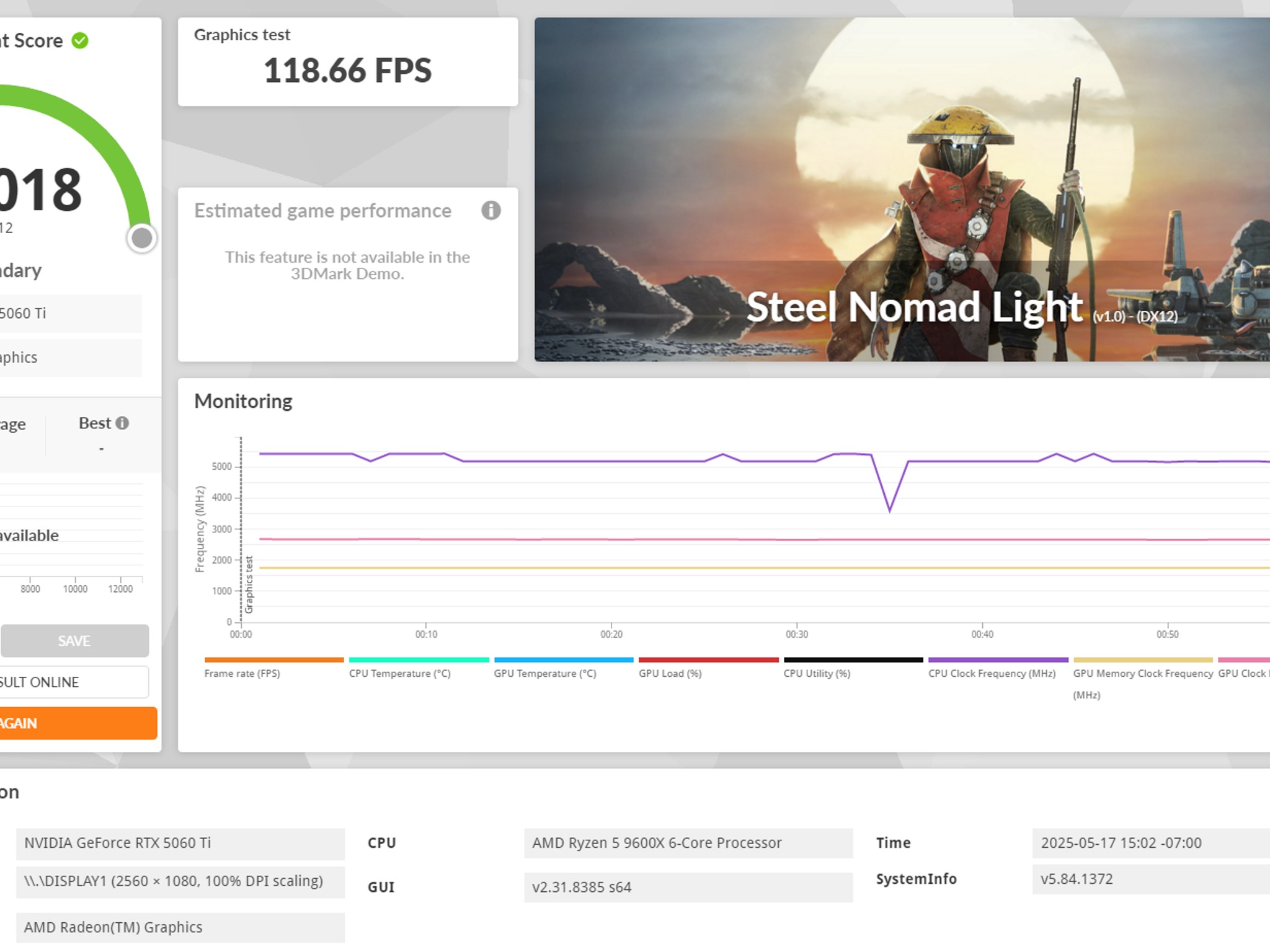Click the gray score gauge endpoint knob

click(142, 238)
